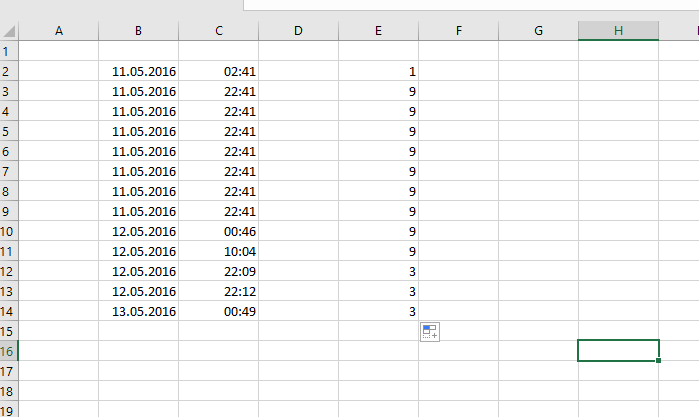Select column G header
The width and height of the screenshot is (699, 417).
539,31
